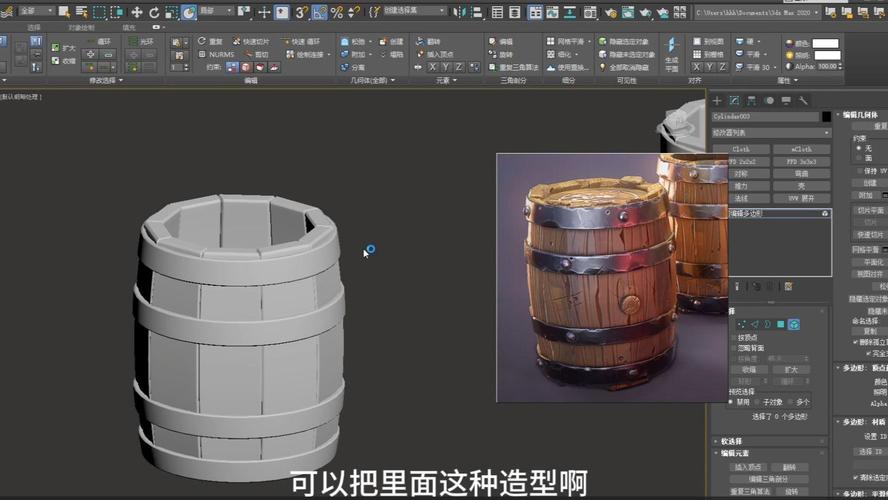This screenshot has width=888, height=500.
Task: Open the selection filter 全部 dropdown
Action: (x=37, y=11)
